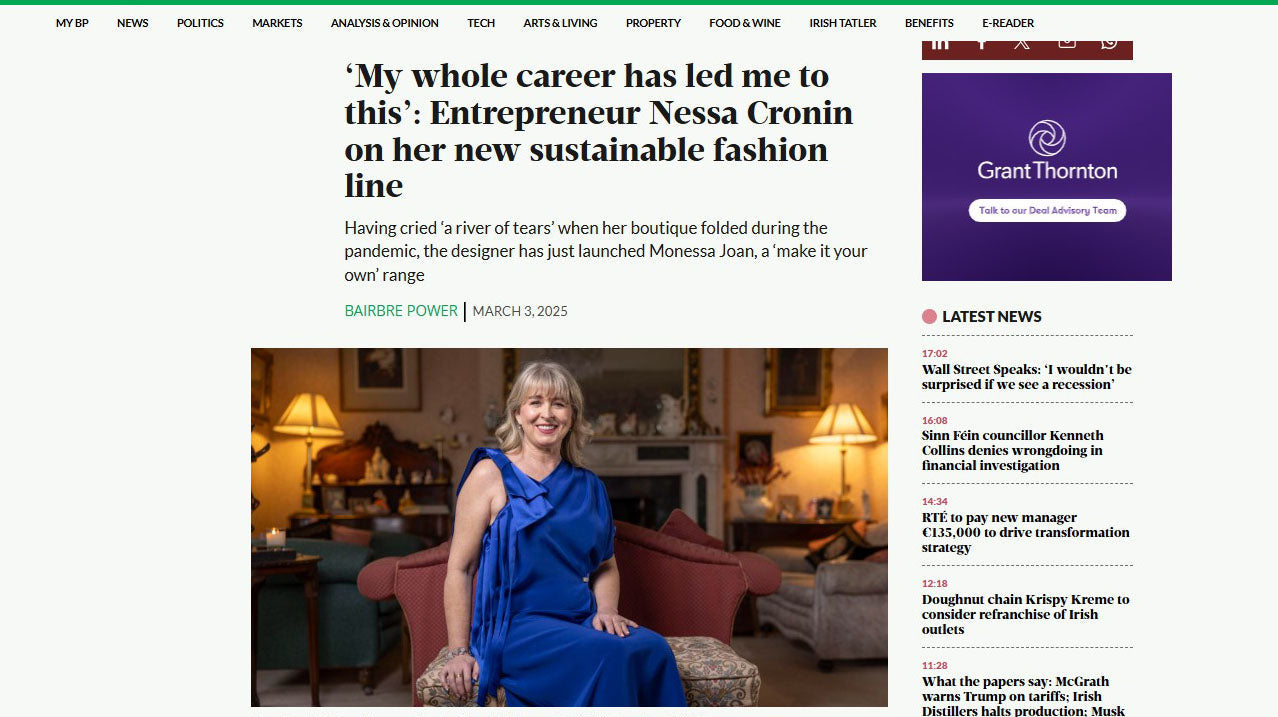The width and height of the screenshot is (1278, 717).
Task: Switch to the NEWS section
Action: pos(132,22)
